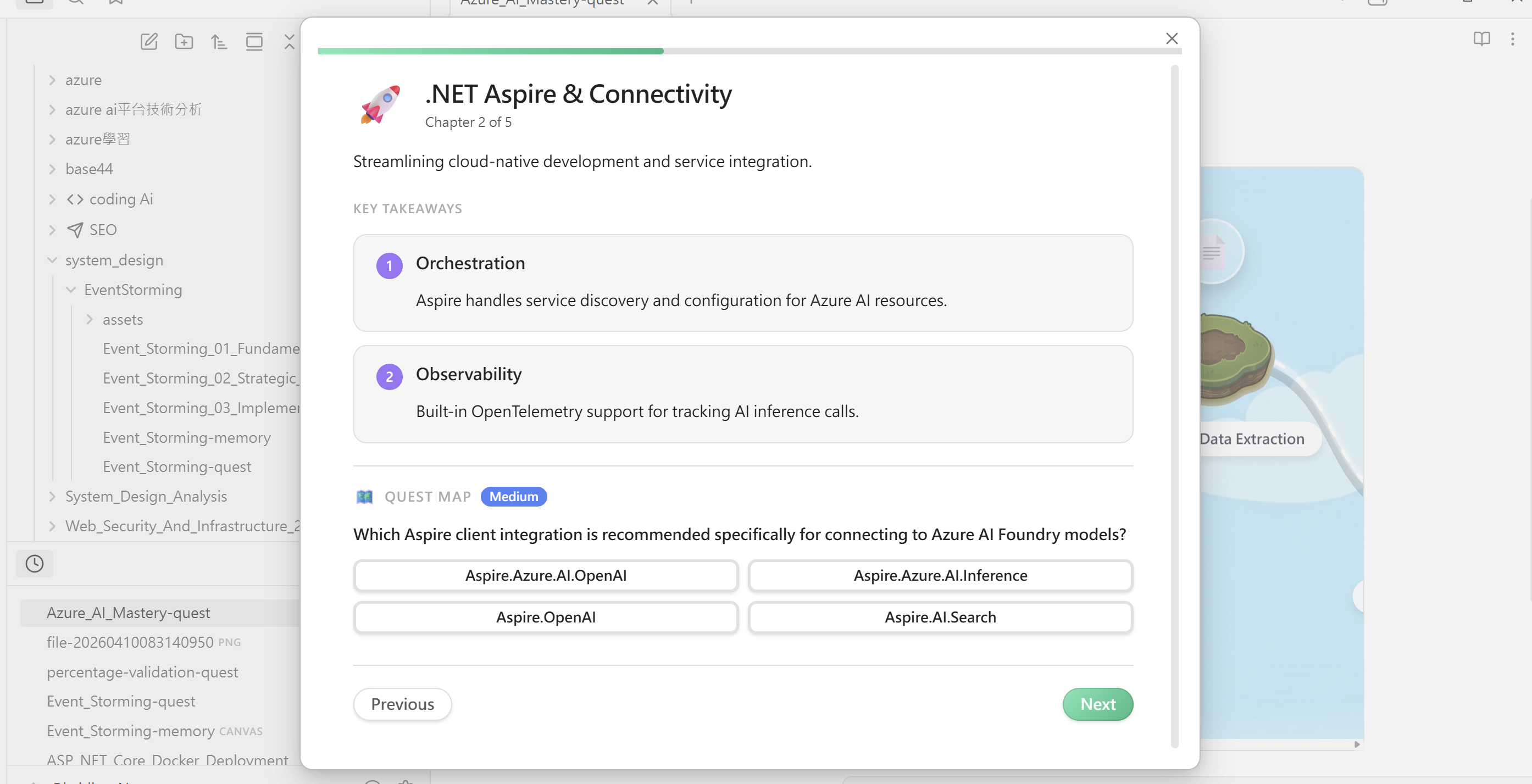Image resolution: width=1532 pixels, height=784 pixels.
Task: Open Event_Storming_01_Fundame note
Action: pos(201,348)
